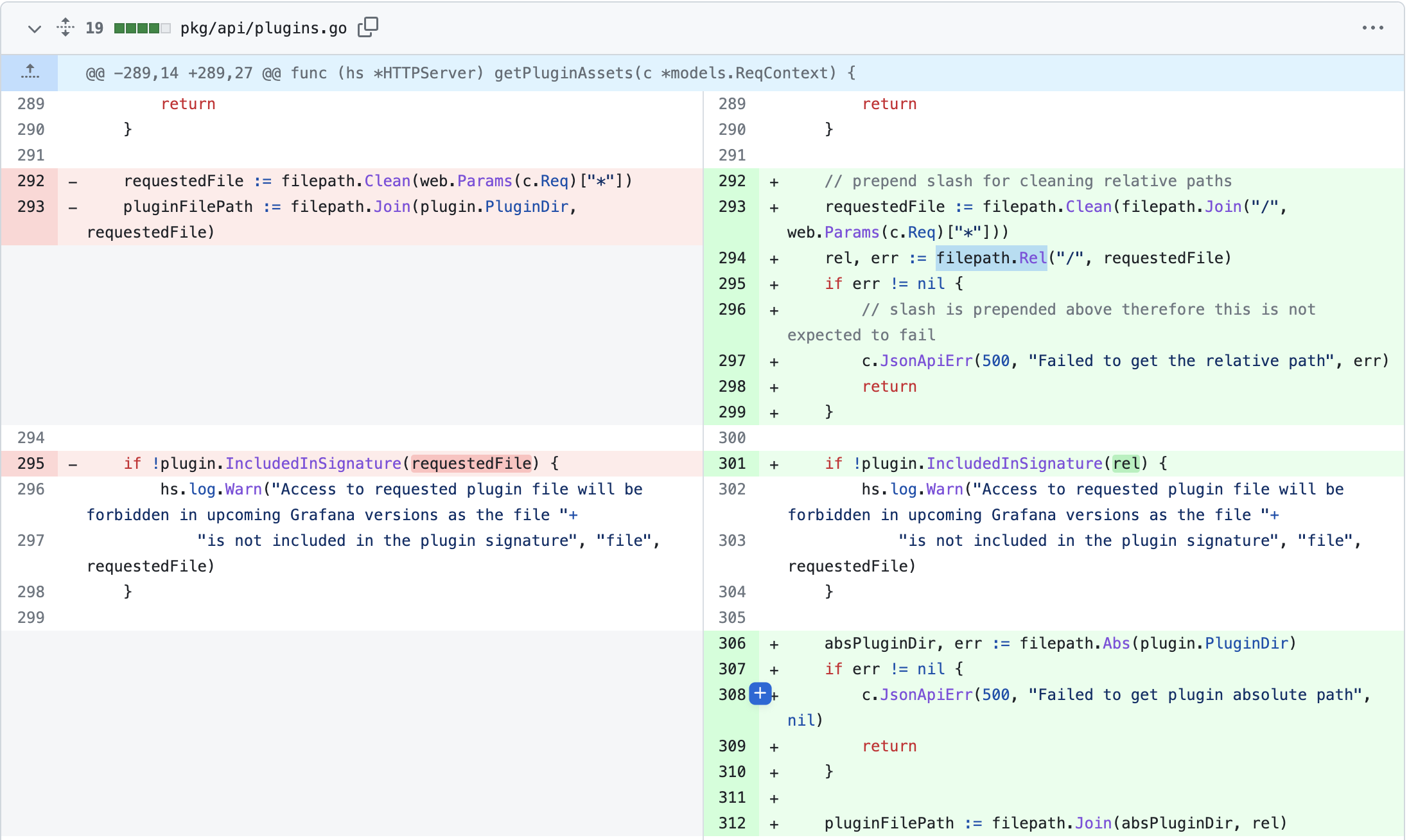Collapse the pkg/api/plugins.go file diff

35,28
